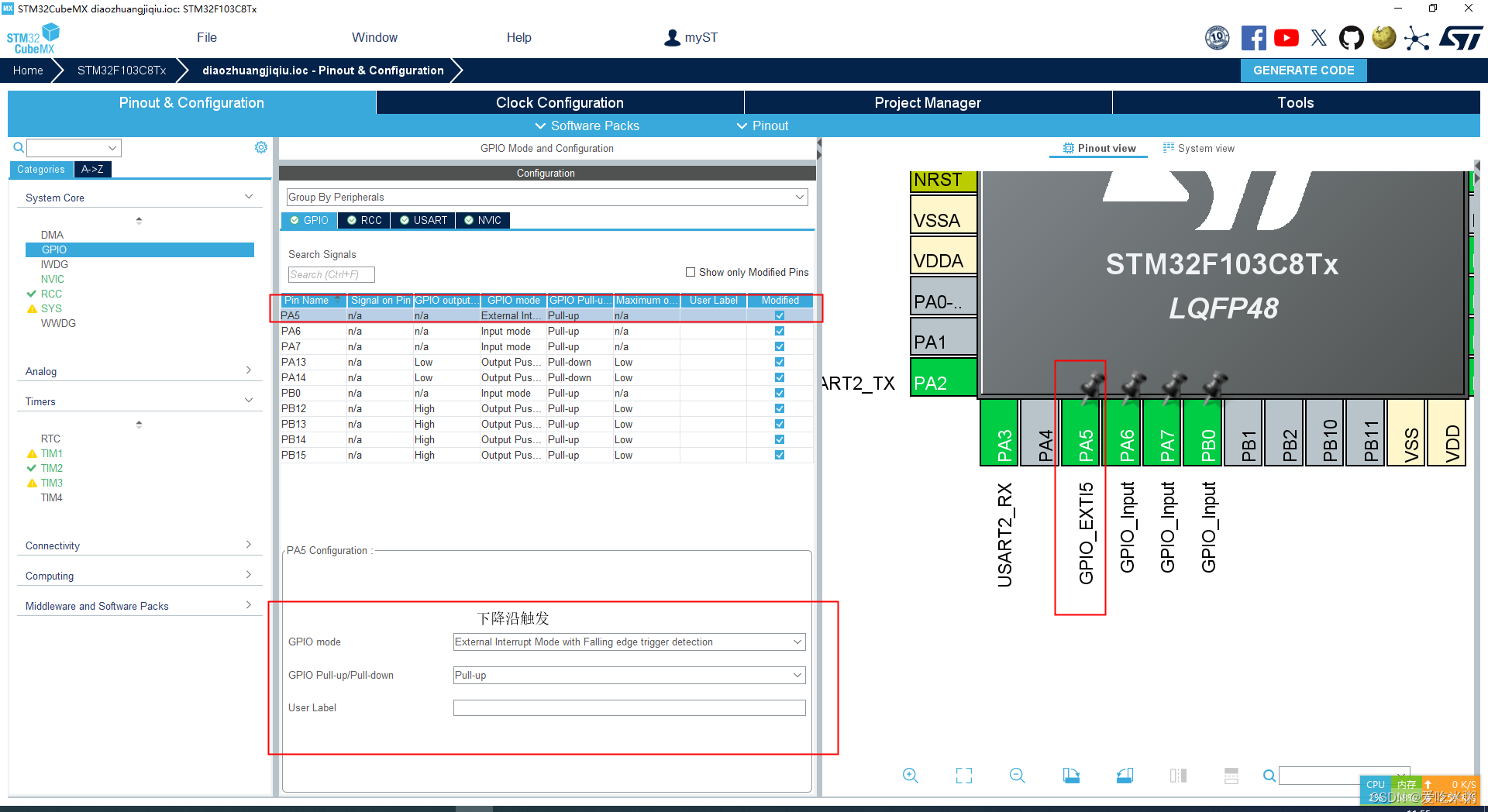Open the GitHub link icon
The height and width of the screenshot is (812, 1488).
[x=1352, y=37]
